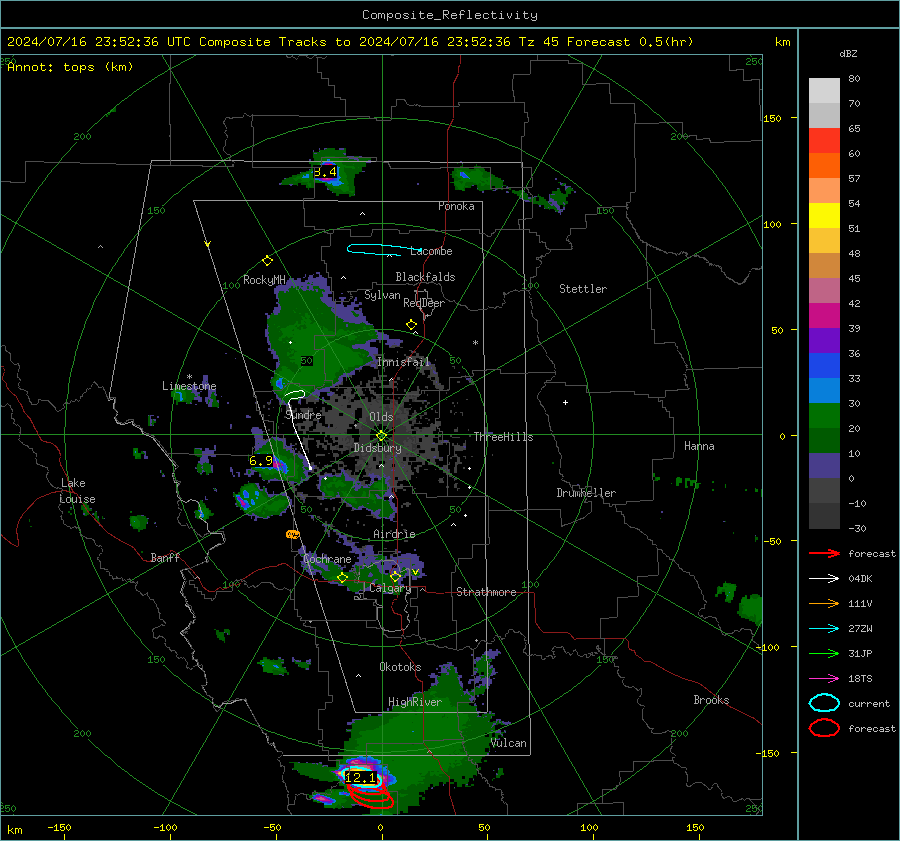Click the RedDeer city label
900x841 pixels.
[424, 303]
